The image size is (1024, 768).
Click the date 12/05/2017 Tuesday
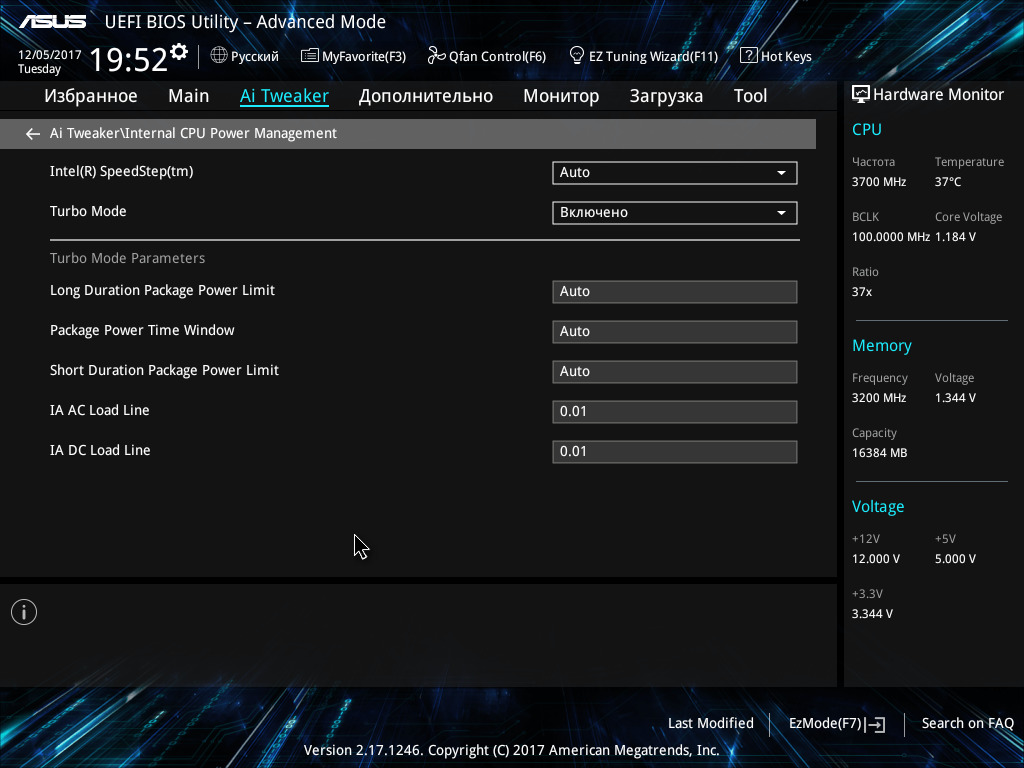tap(50, 62)
